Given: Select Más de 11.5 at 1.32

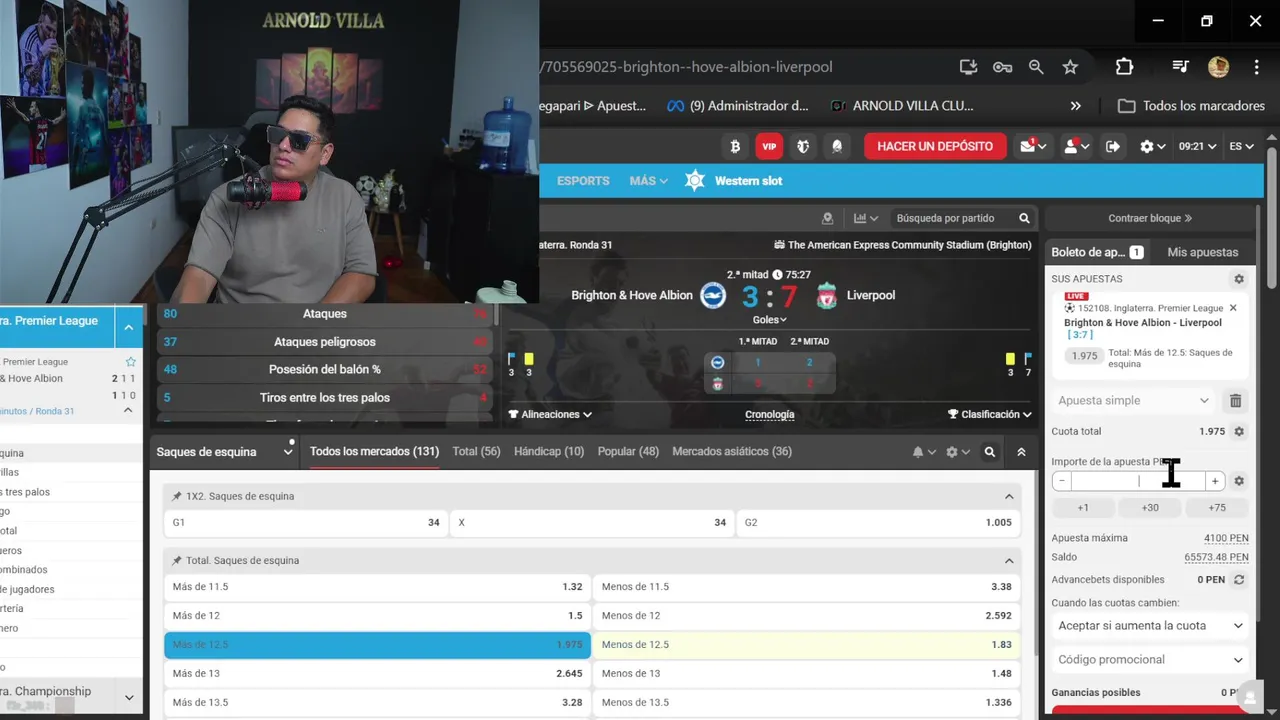Looking at the screenshot, I should (377, 587).
